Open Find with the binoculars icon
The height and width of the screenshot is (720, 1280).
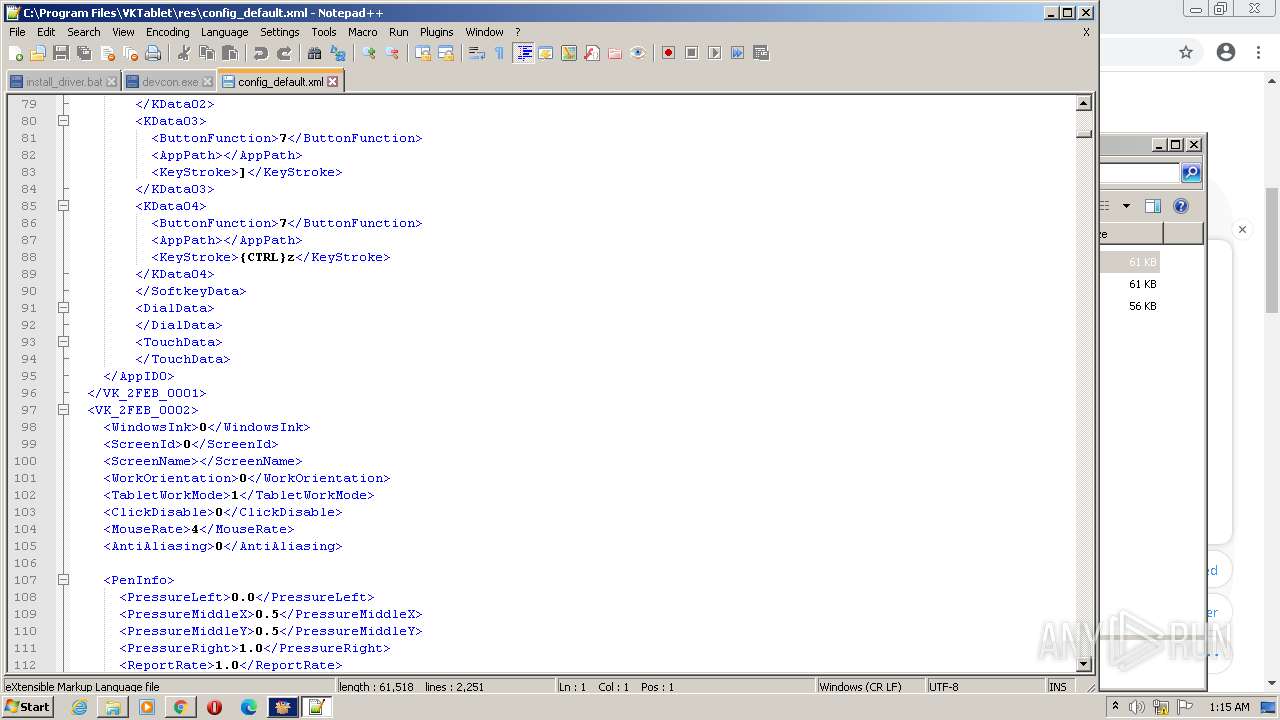click(x=314, y=53)
